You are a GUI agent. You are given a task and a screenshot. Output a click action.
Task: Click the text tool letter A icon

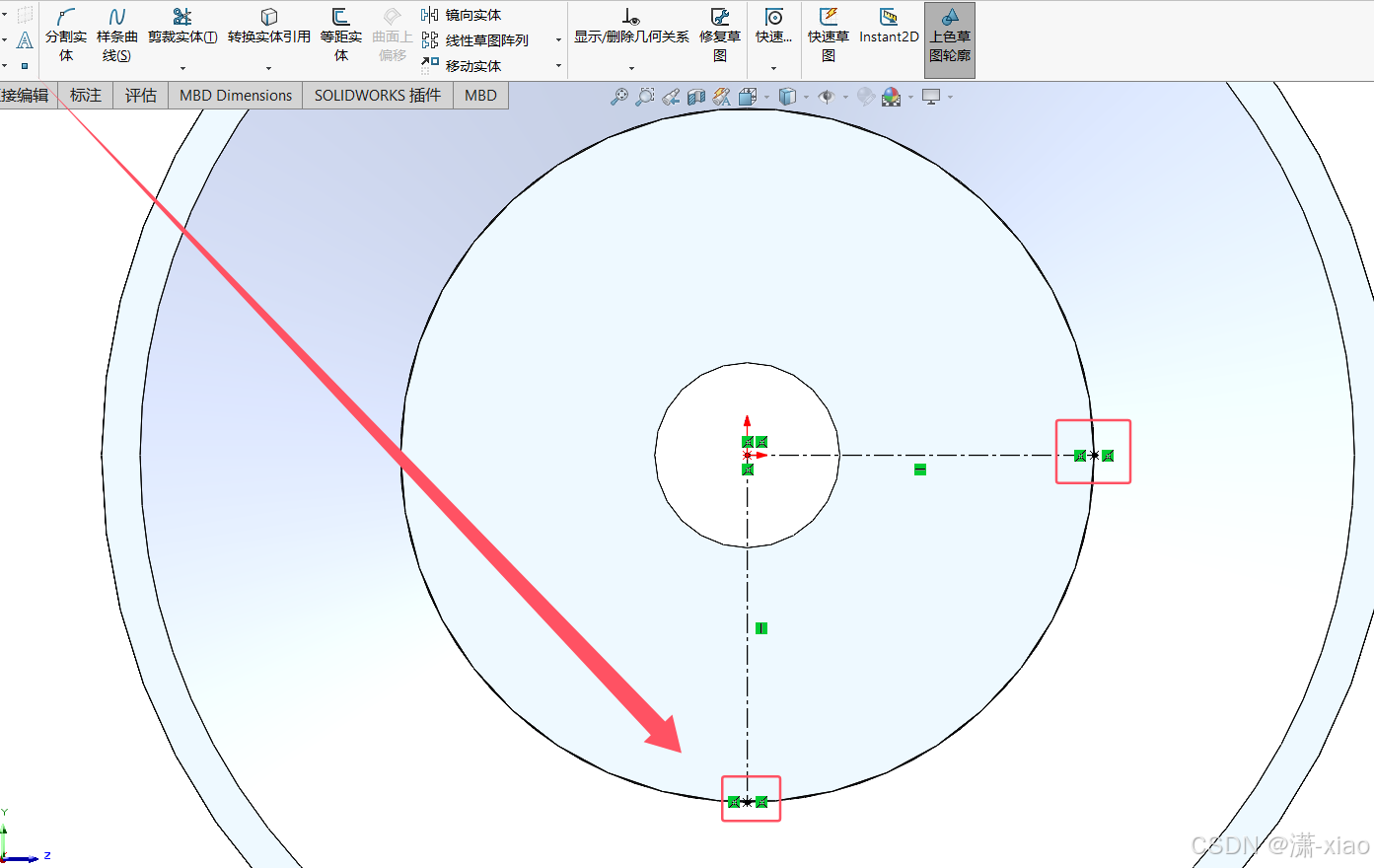pos(26,40)
